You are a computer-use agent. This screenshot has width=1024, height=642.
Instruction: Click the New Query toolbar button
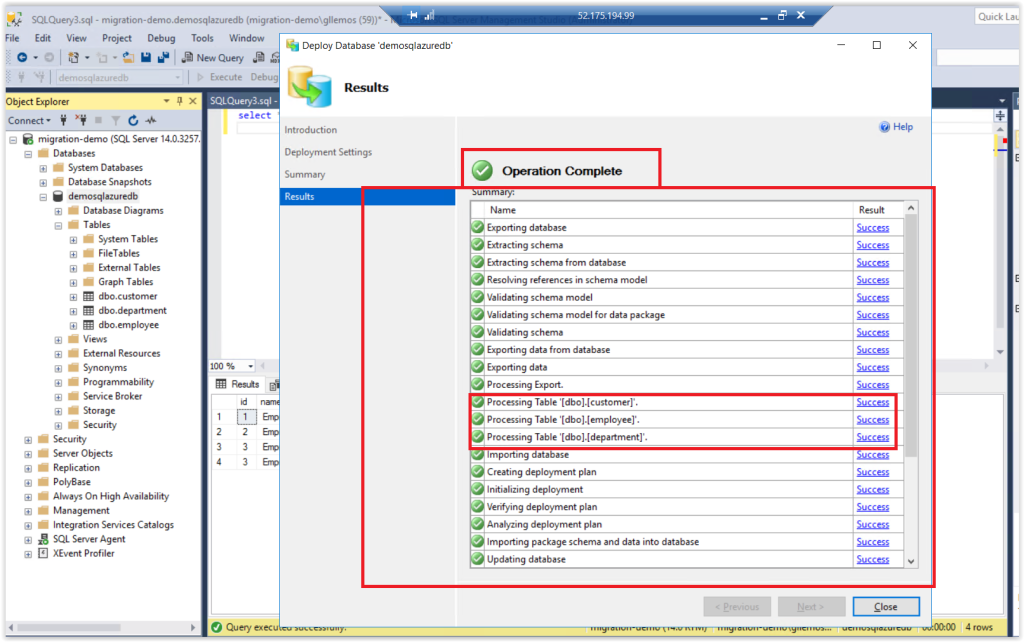(x=213, y=57)
